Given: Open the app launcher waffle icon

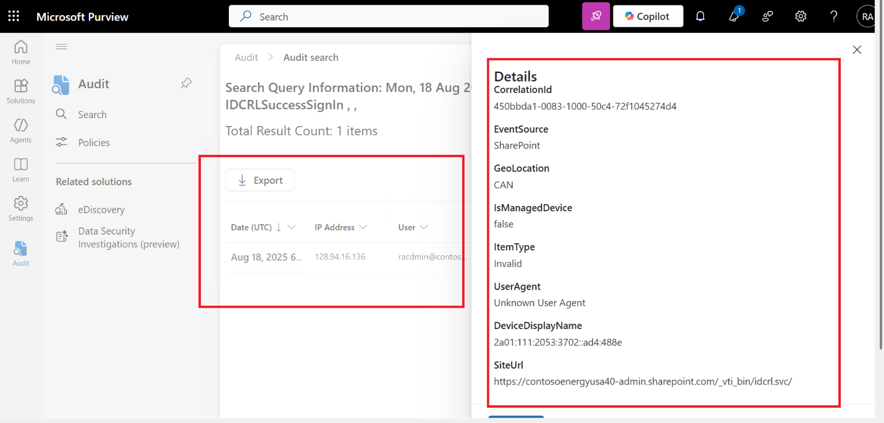Looking at the screenshot, I should coord(13,16).
